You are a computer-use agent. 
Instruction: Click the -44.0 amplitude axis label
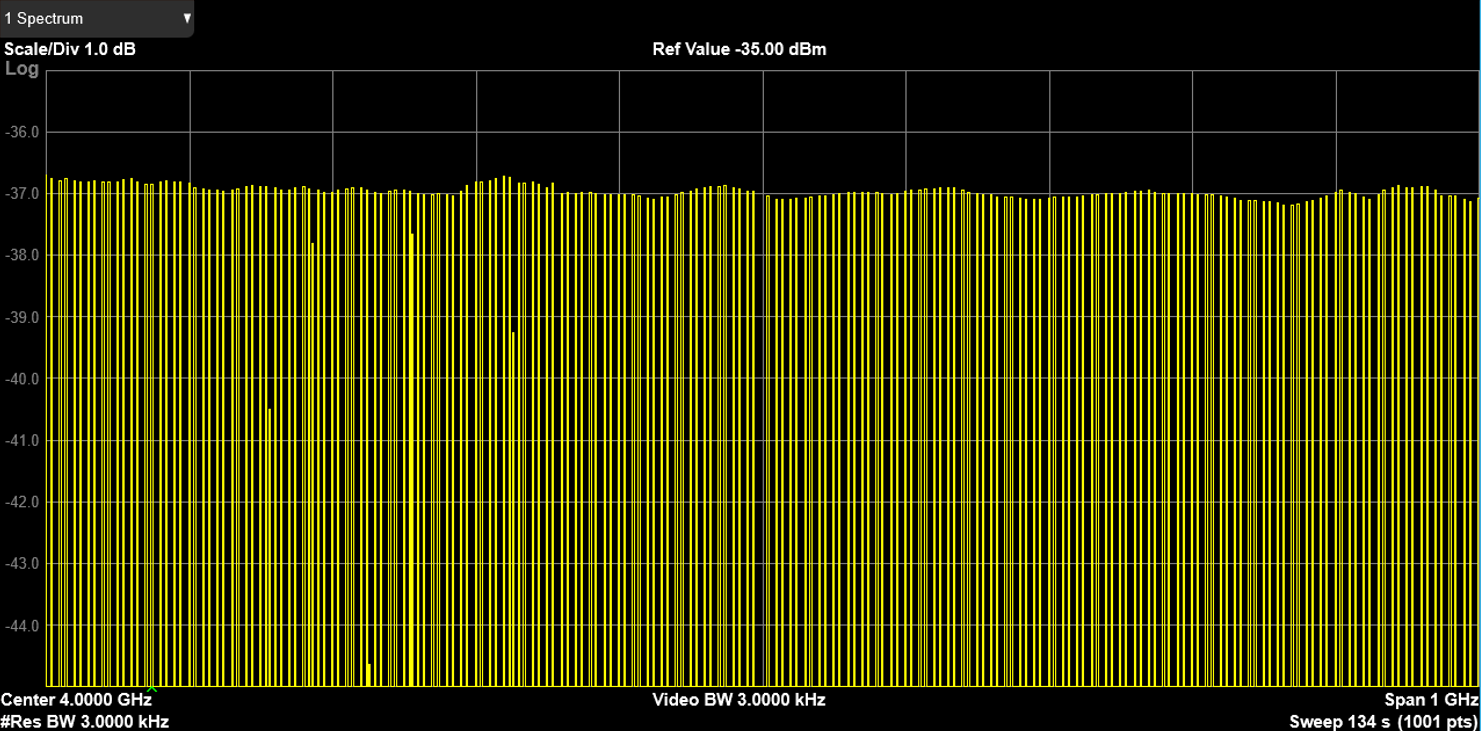(23, 626)
